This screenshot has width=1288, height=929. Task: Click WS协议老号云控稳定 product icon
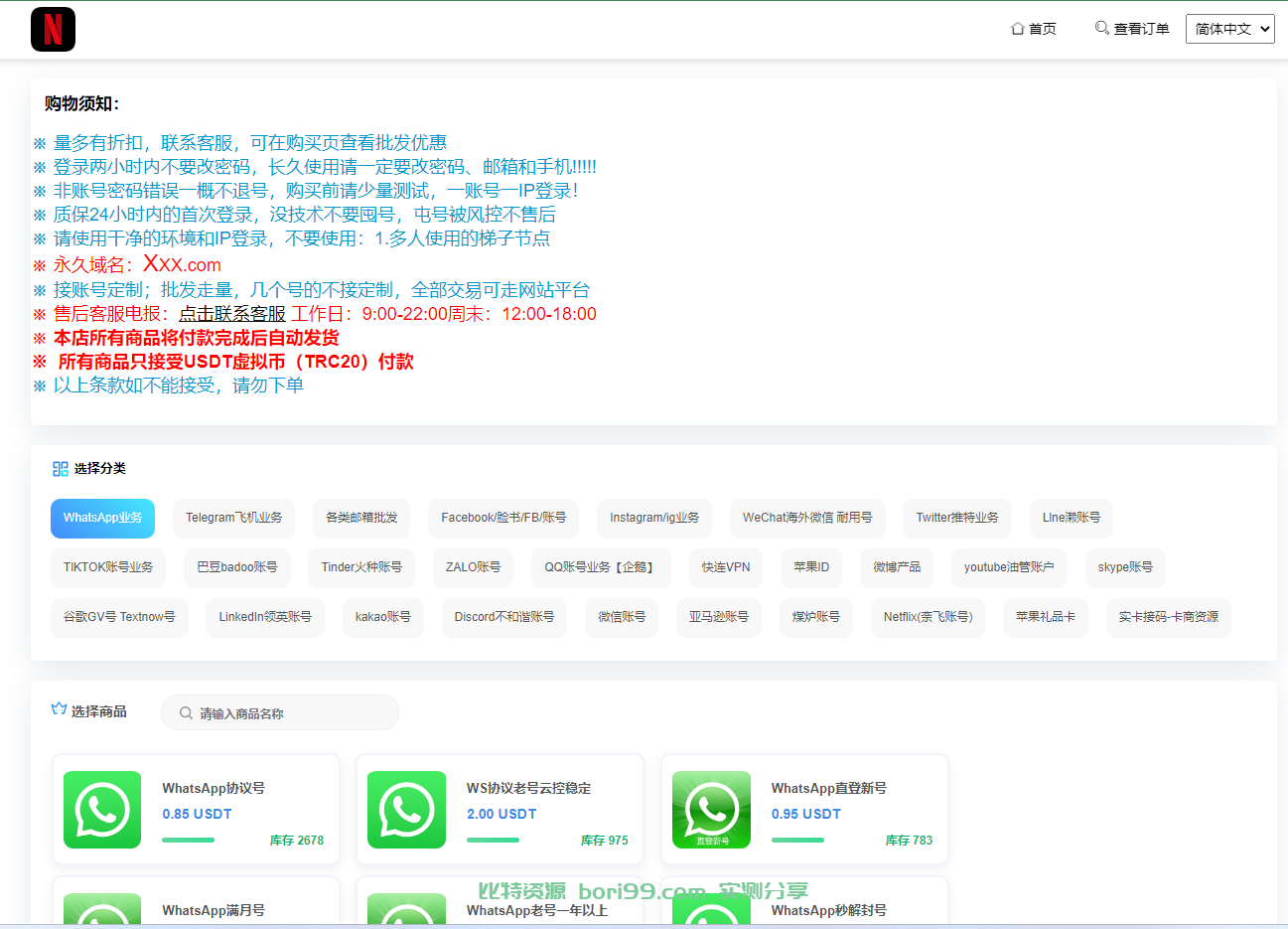[406, 810]
